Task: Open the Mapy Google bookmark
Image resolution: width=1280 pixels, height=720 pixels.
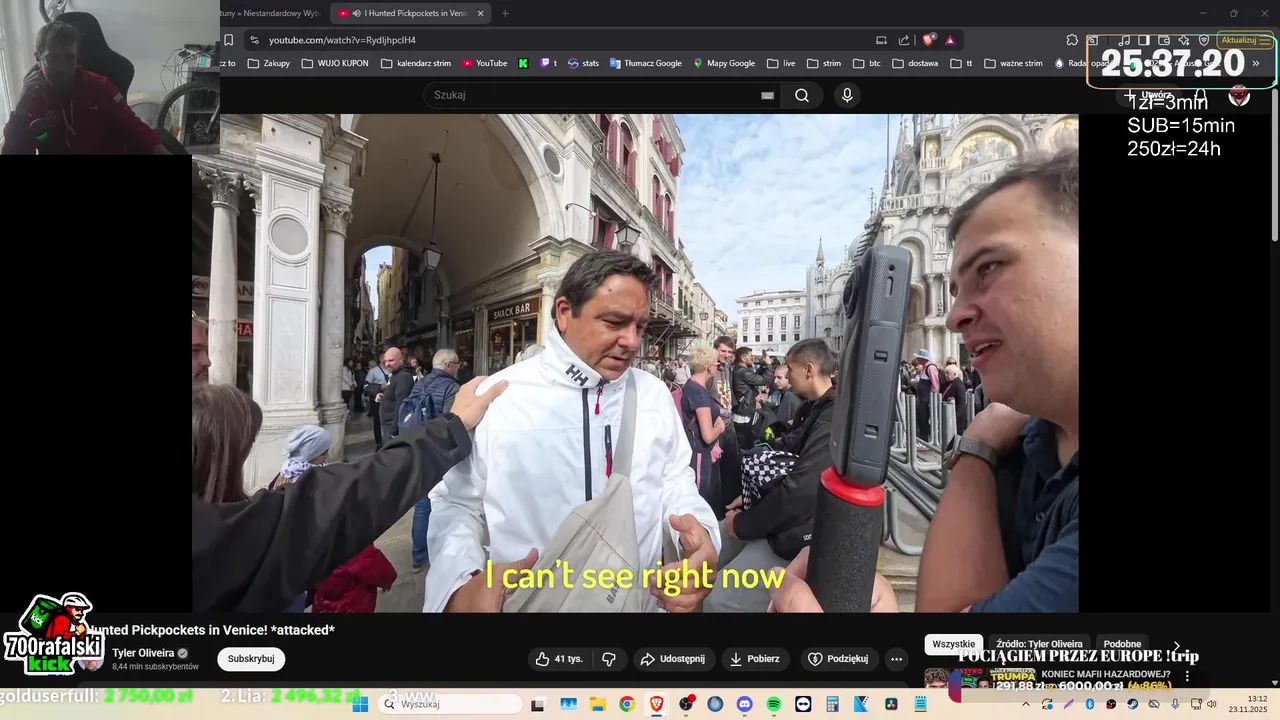Action: click(x=724, y=63)
